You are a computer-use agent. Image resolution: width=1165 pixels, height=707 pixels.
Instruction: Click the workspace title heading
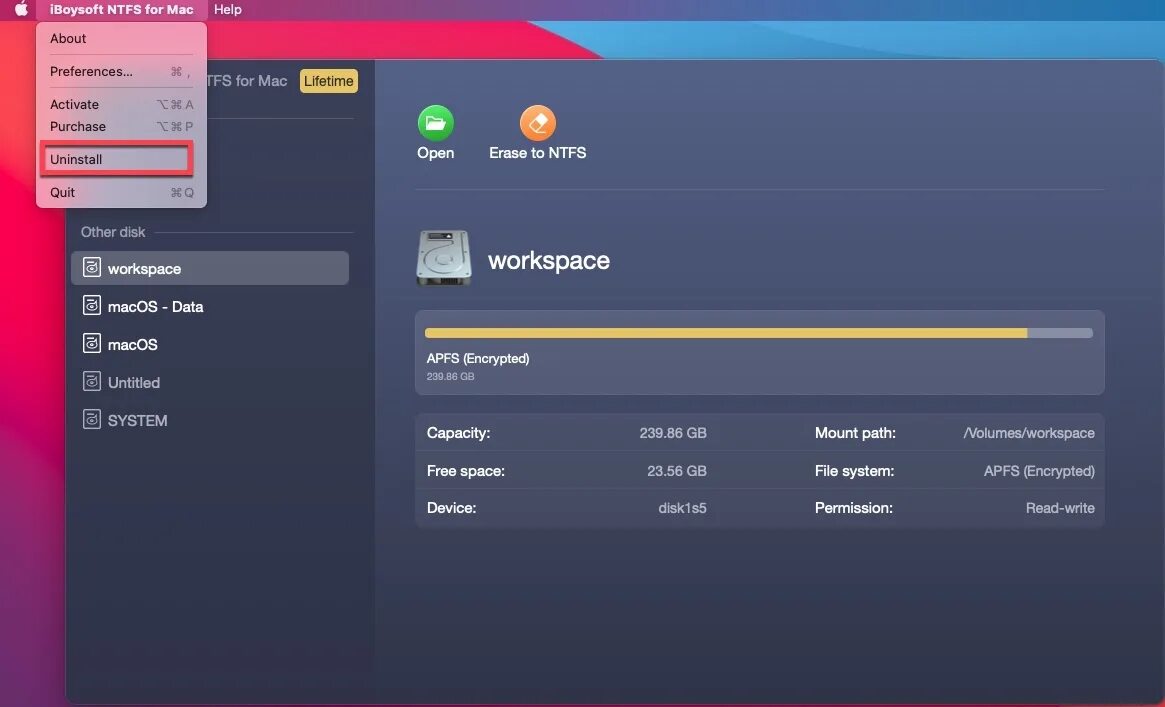(548, 260)
